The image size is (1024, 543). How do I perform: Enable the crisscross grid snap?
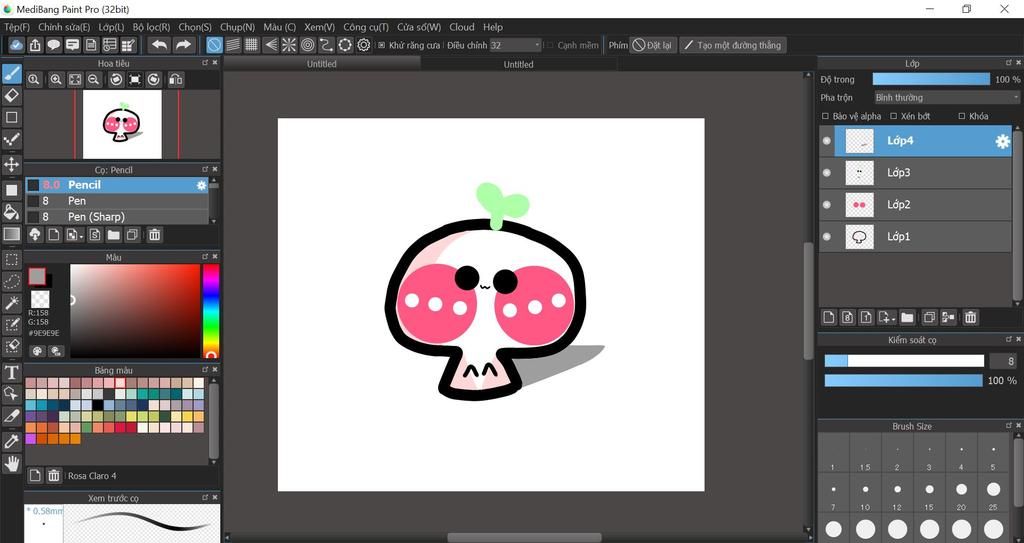click(x=251, y=44)
